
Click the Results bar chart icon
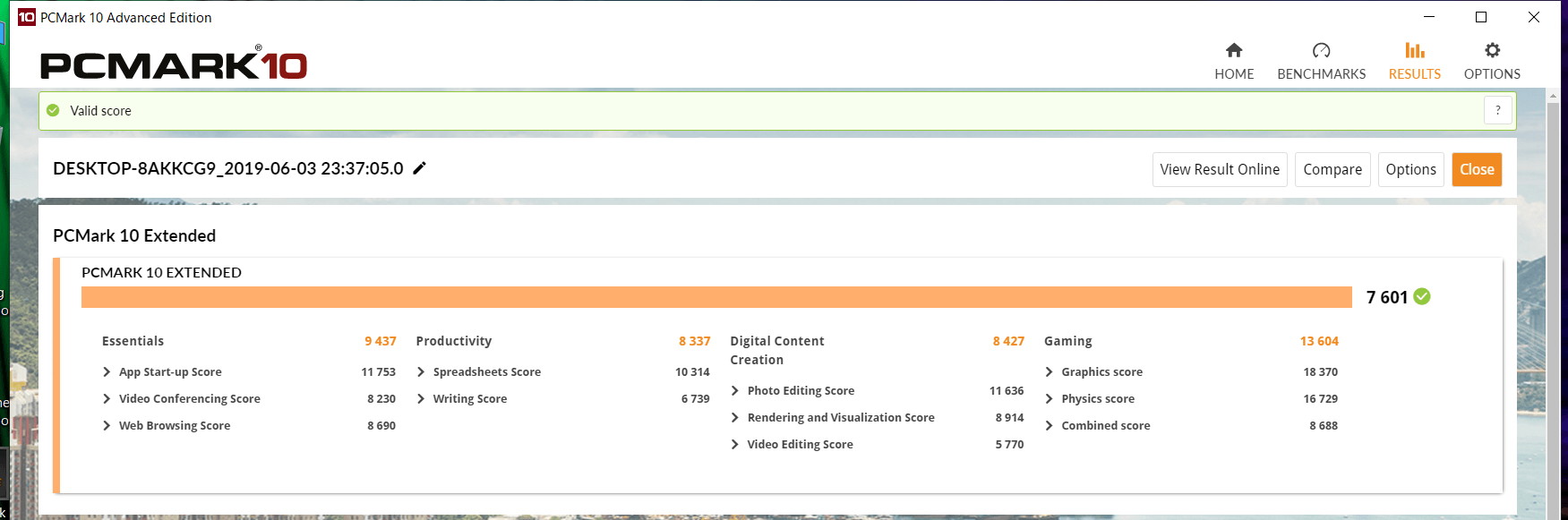point(1415,50)
